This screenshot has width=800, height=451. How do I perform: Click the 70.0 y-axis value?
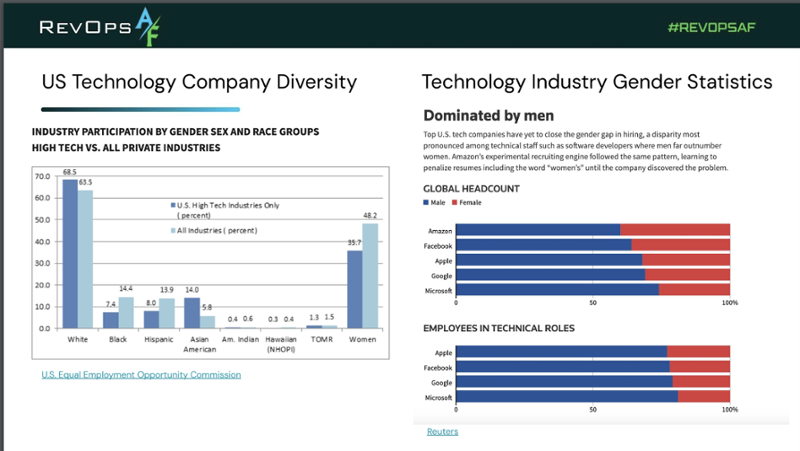click(42, 177)
